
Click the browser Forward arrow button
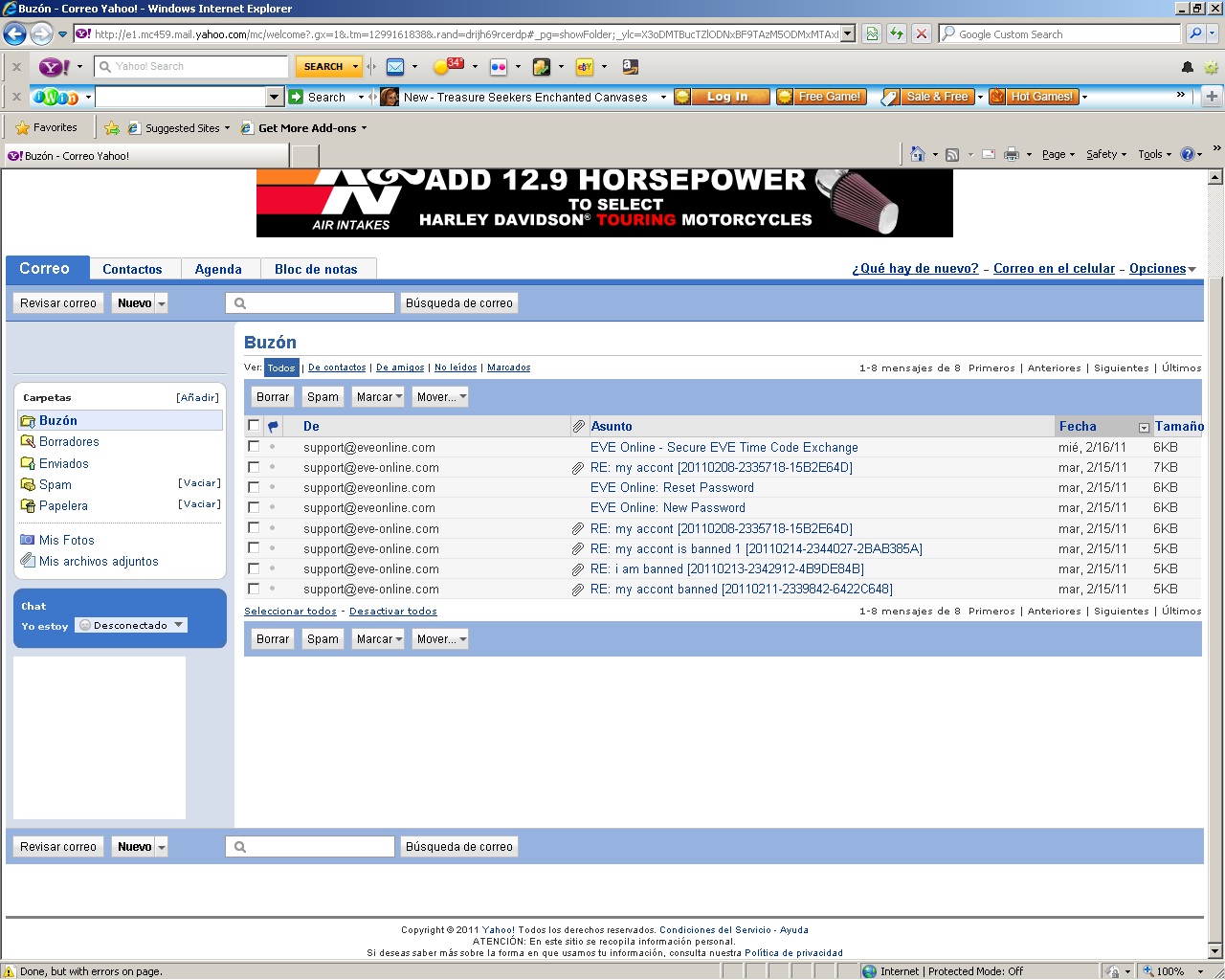tap(41, 34)
